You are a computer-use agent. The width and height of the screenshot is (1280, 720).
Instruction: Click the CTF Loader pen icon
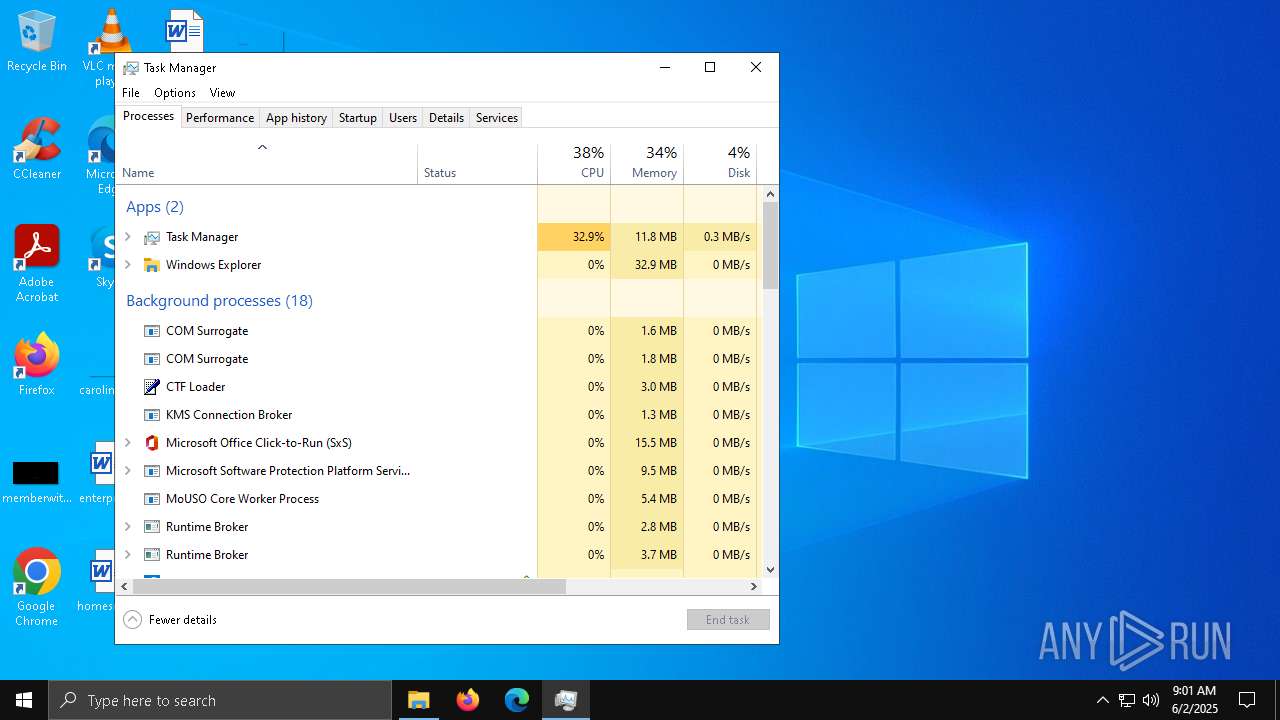152,387
